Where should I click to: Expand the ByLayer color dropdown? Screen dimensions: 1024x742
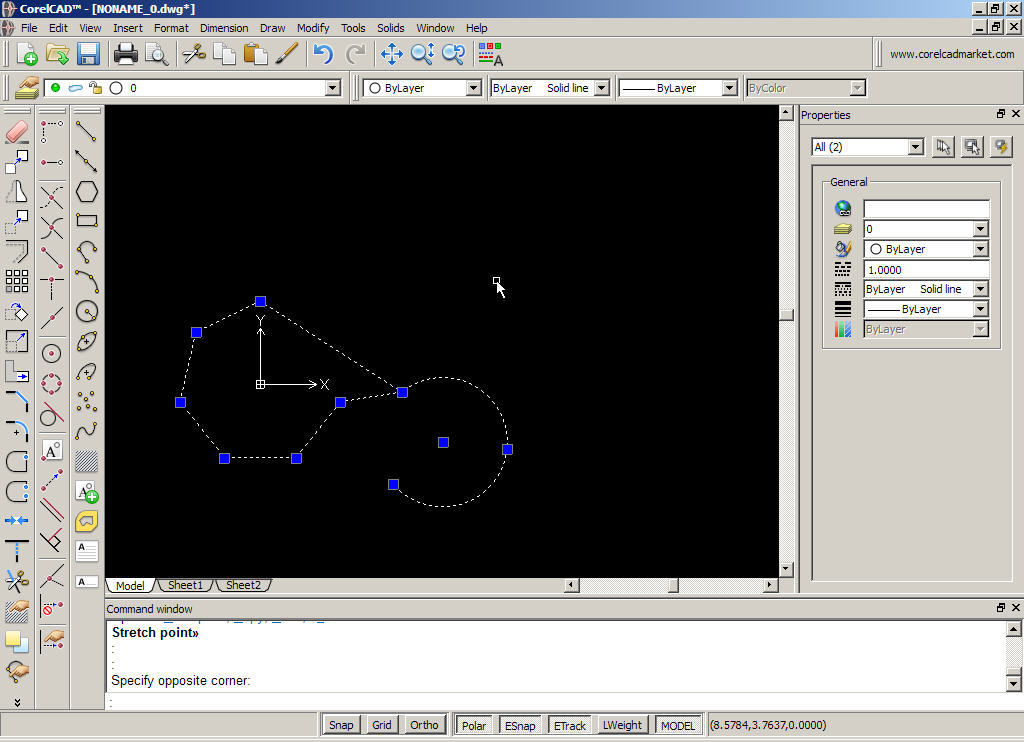[474, 88]
